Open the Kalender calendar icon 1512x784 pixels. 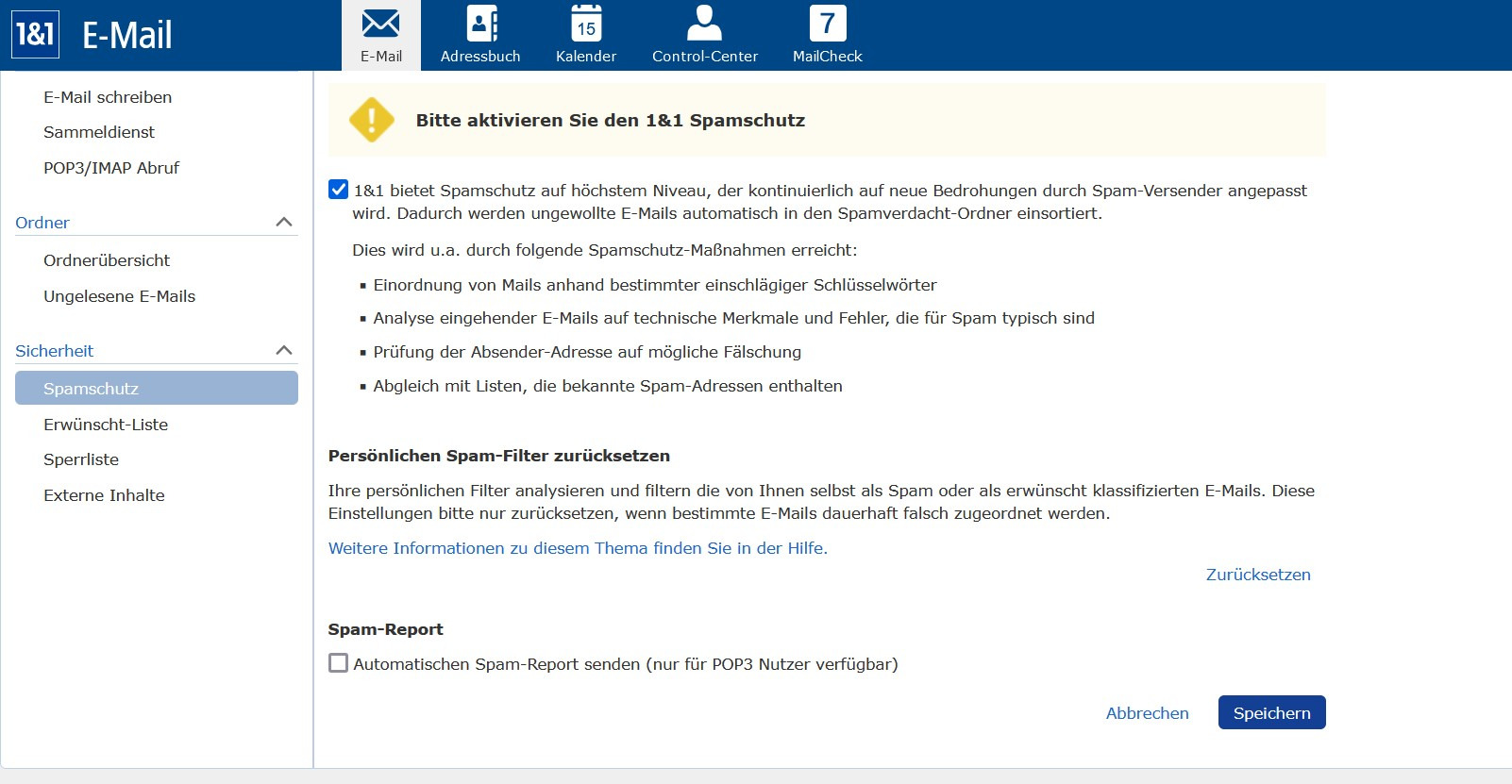(585, 24)
